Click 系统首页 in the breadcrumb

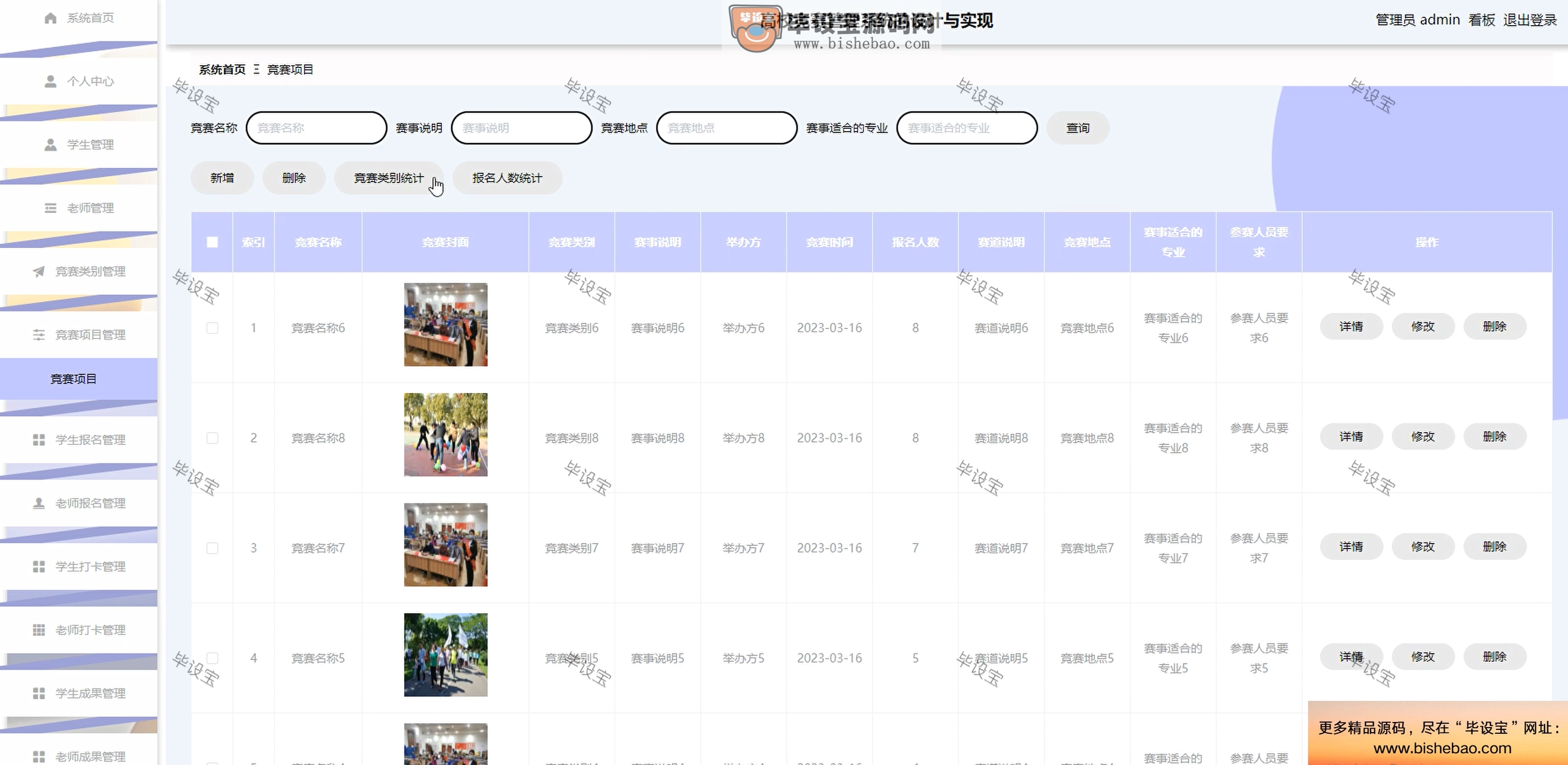222,69
